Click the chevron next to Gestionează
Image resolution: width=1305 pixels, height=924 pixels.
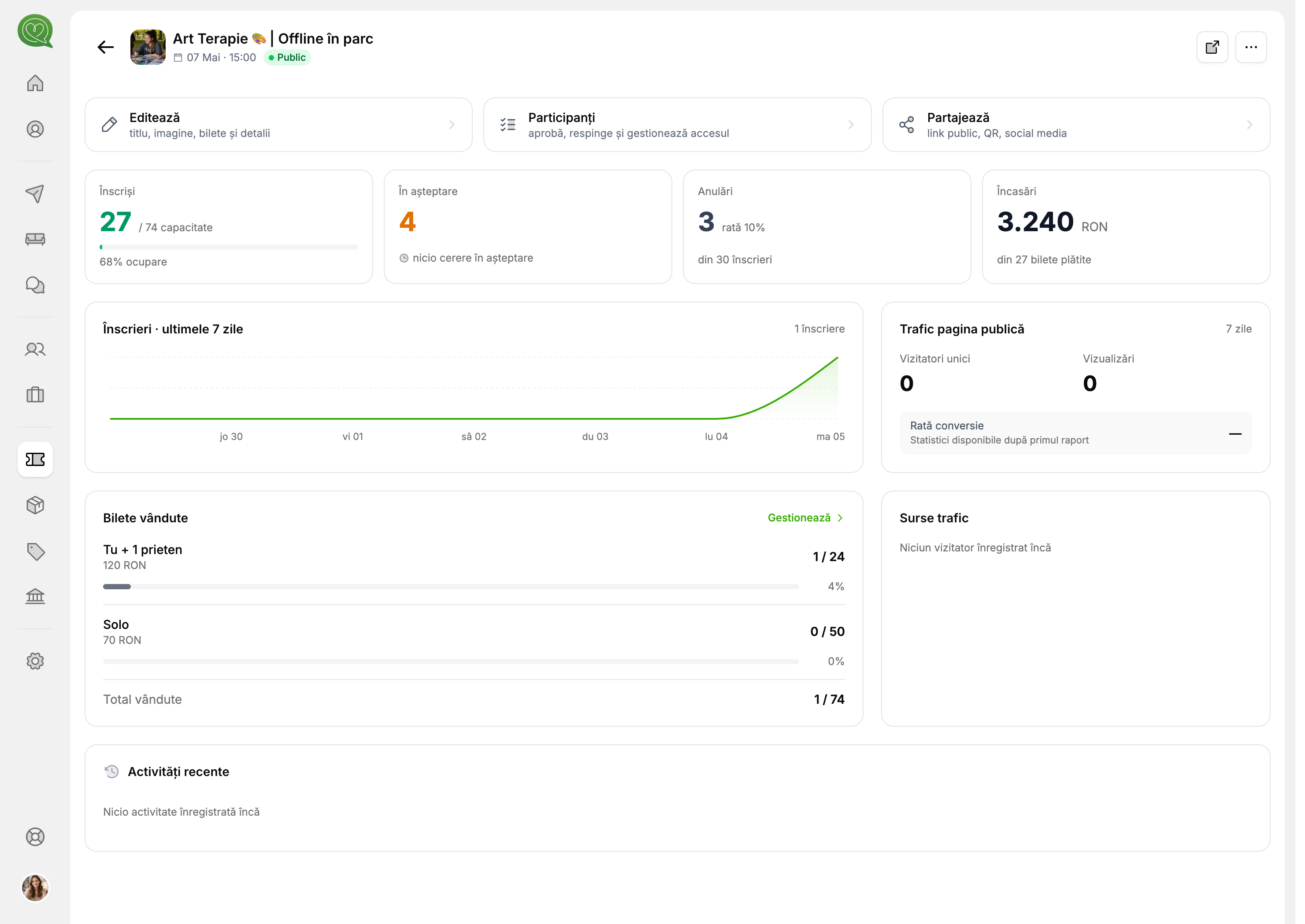(x=840, y=518)
